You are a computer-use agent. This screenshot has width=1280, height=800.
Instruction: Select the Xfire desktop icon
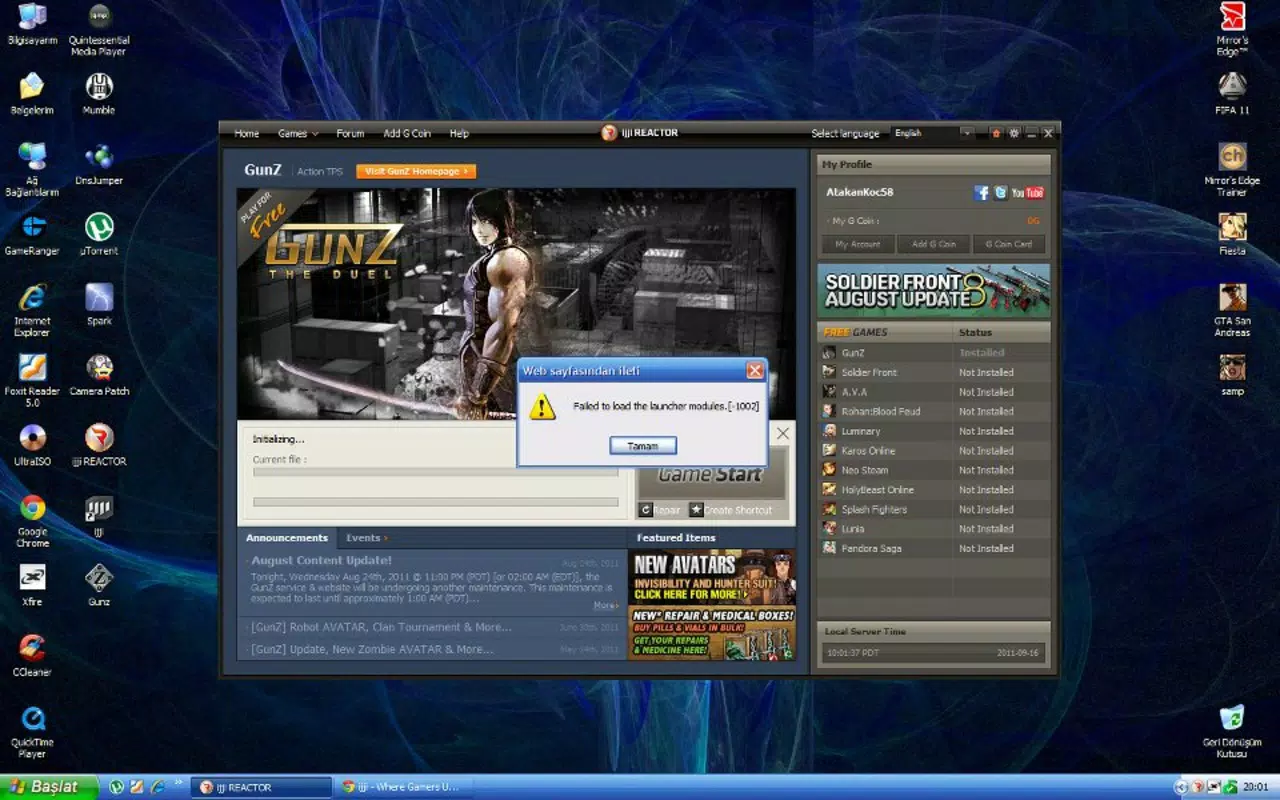32,585
